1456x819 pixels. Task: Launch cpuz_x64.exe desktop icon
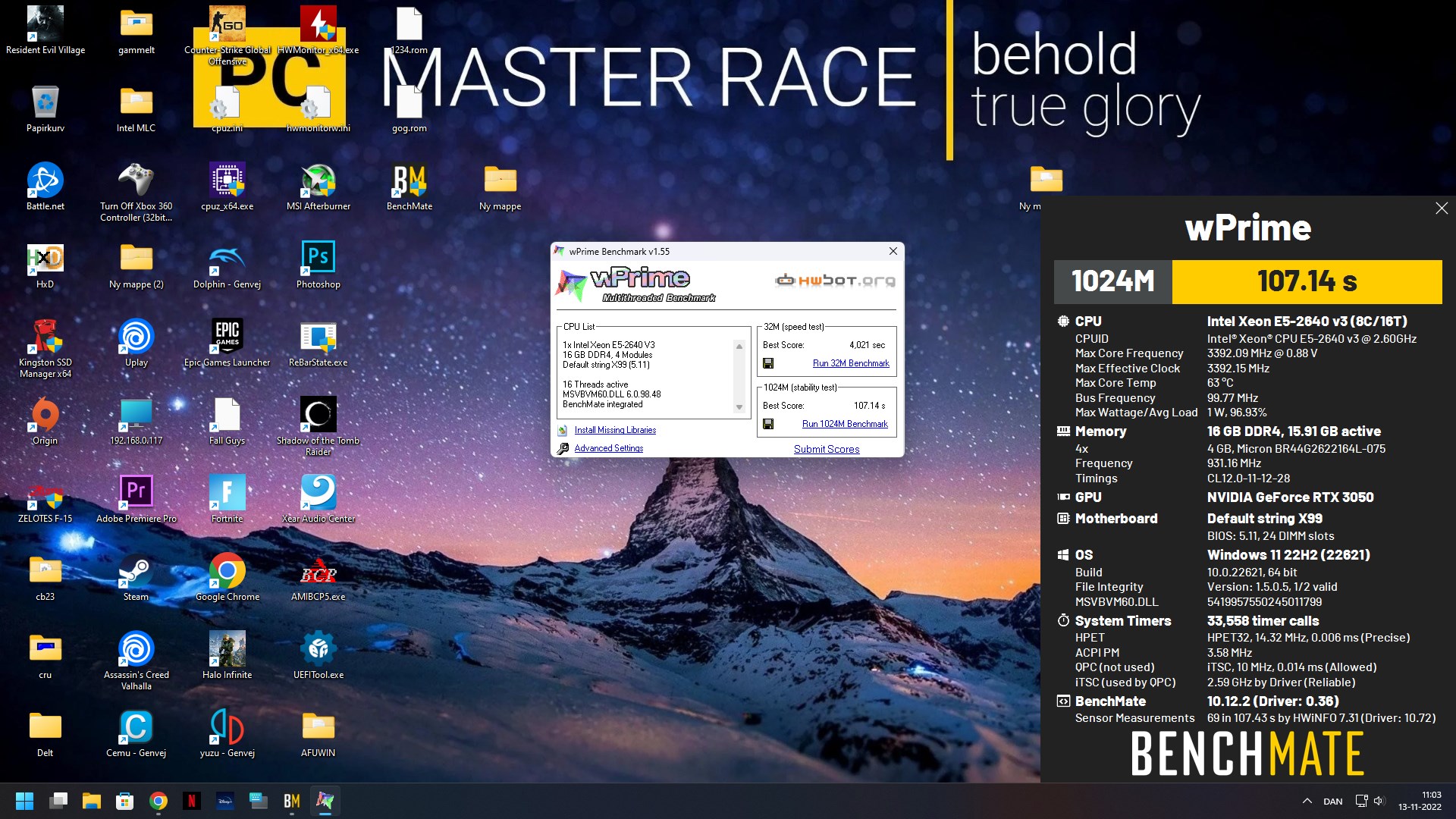tap(227, 187)
